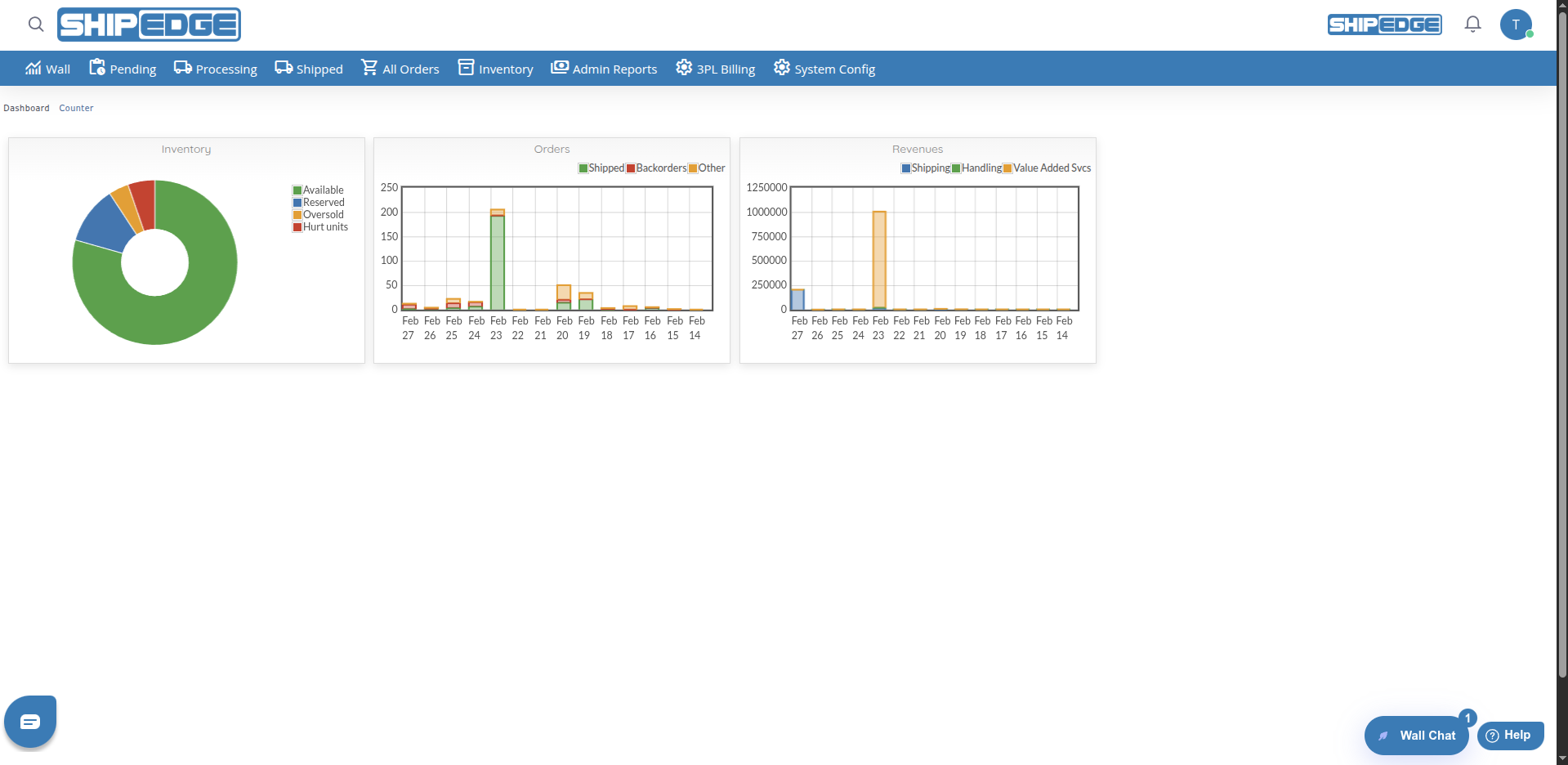This screenshot has height=765, width=1568.
Task: Open the notifications bell dropdown
Action: click(1472, 24)
